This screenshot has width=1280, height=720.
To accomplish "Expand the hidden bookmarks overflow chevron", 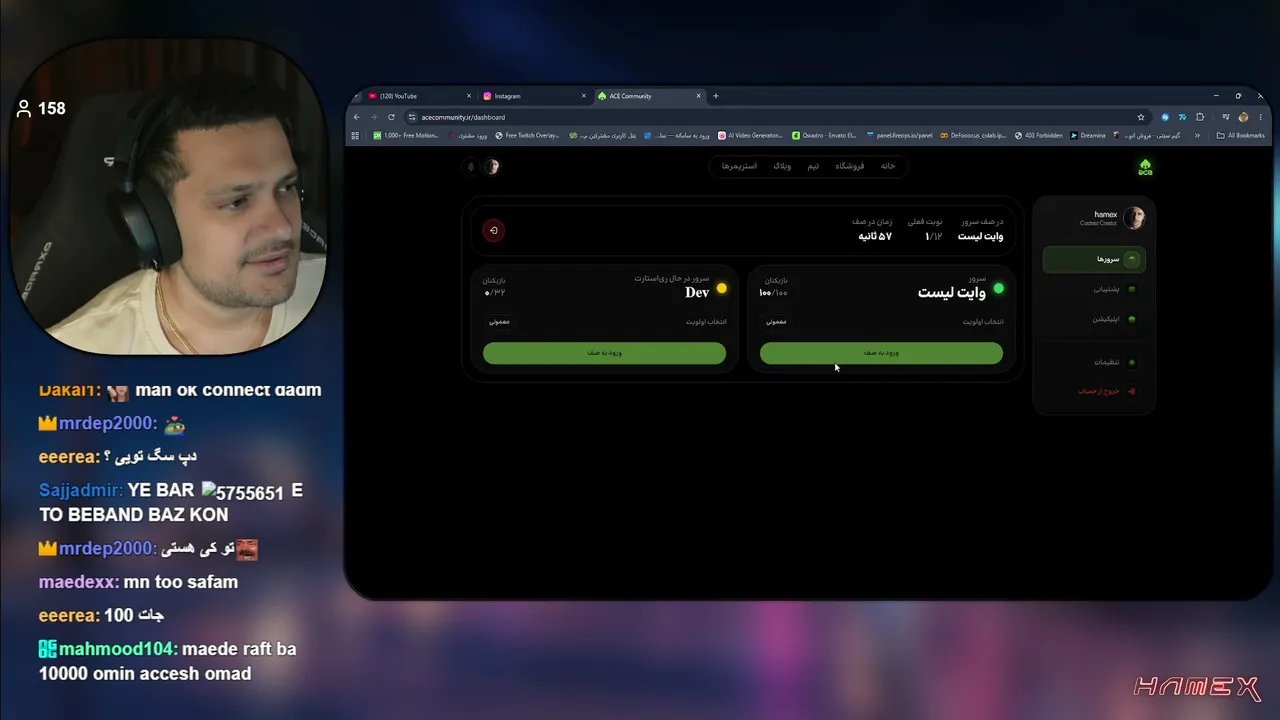I will [1197, 135].
